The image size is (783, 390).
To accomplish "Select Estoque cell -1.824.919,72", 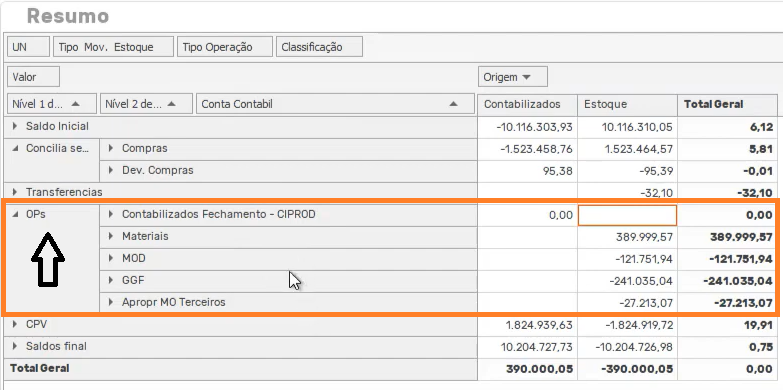I will pos(627,325).
